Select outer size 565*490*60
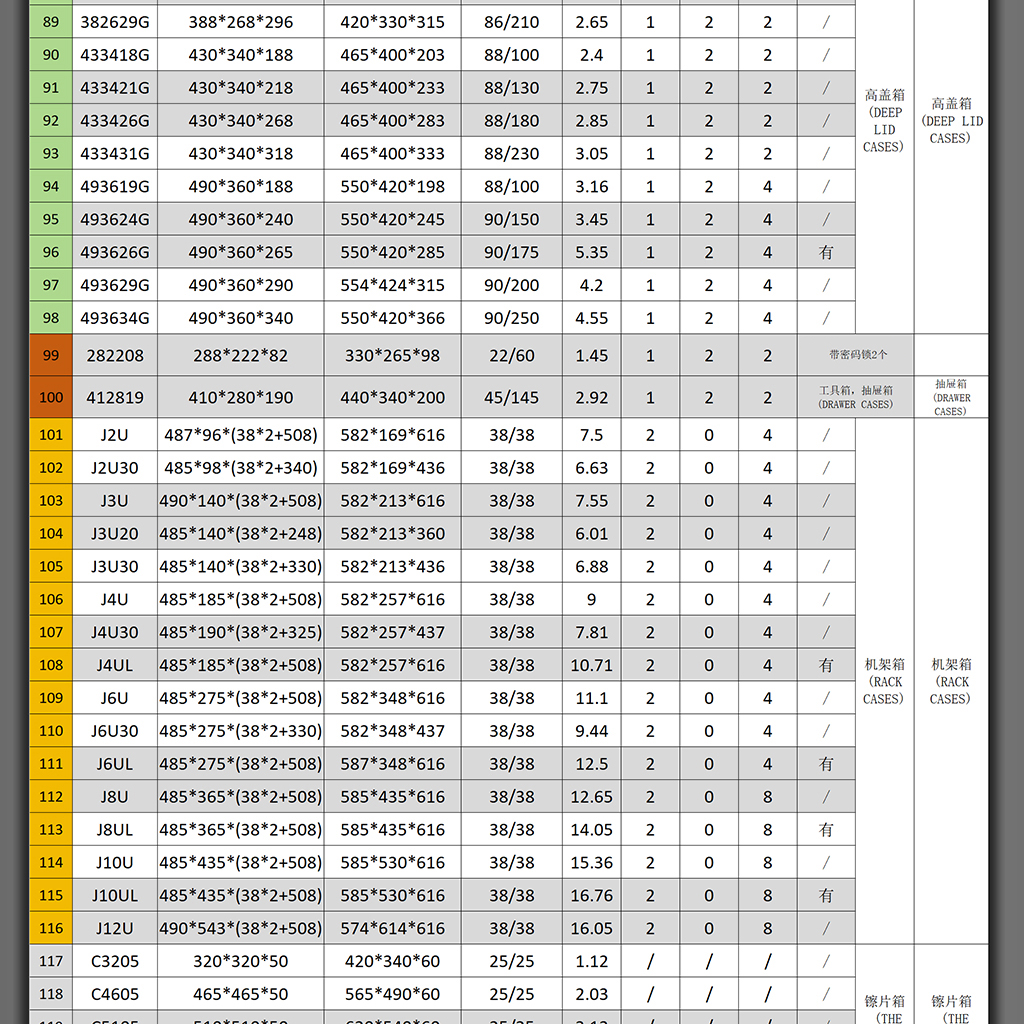 (x=392, y=994)
